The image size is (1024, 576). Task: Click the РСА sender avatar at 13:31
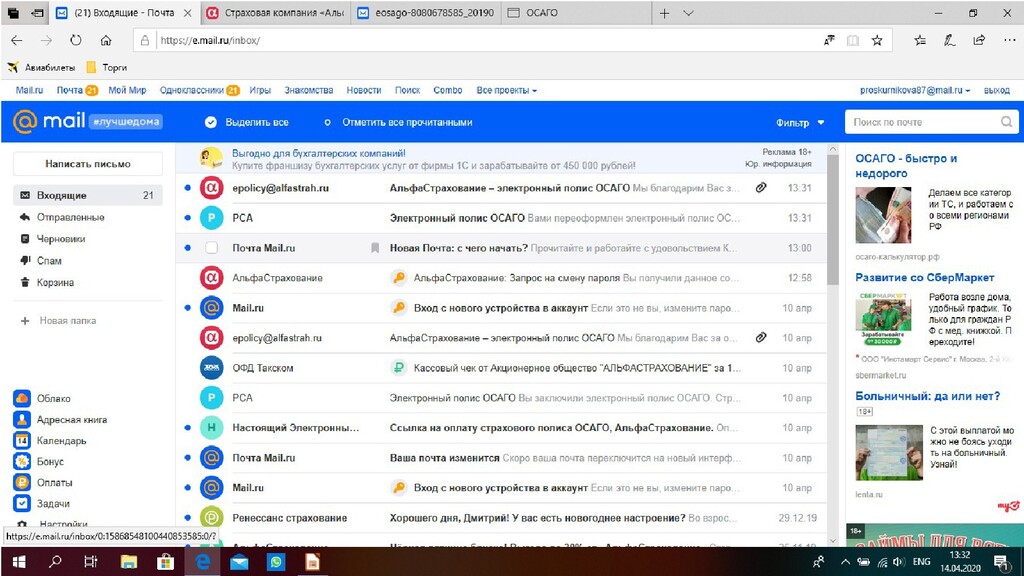(211, 218)
